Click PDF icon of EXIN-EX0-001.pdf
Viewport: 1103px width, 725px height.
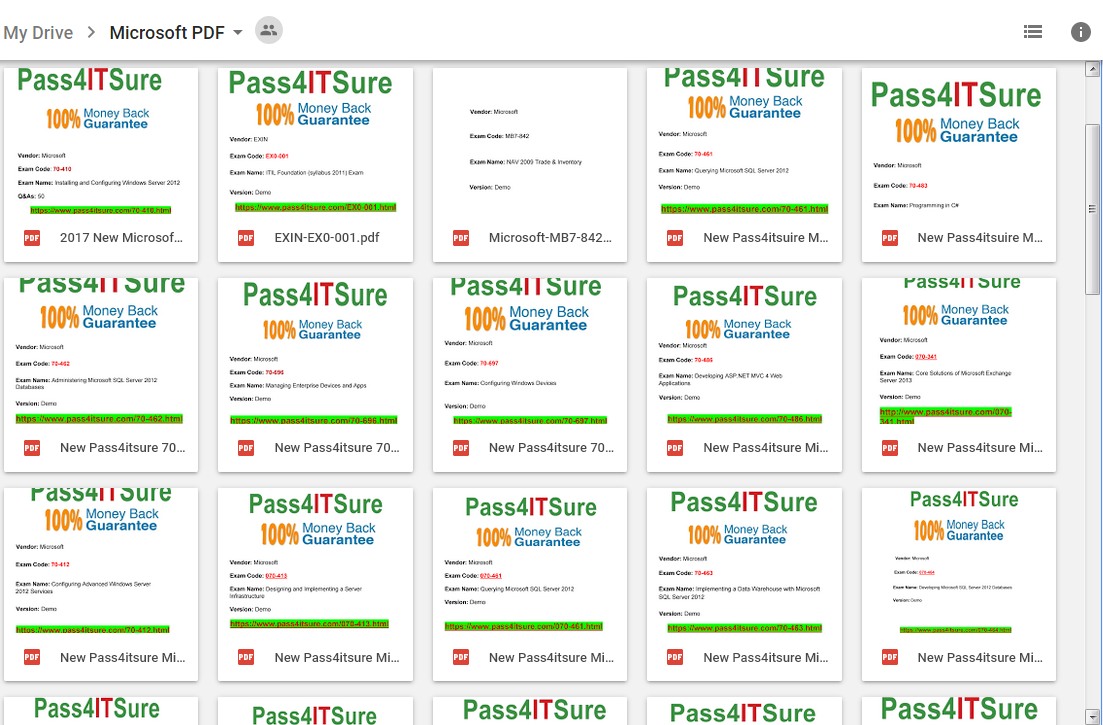point(246,238)
